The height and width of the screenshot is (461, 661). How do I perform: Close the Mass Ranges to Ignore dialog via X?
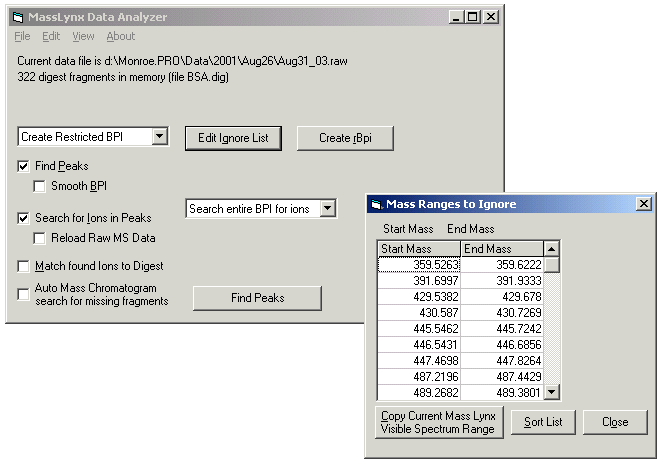point(644,204)
